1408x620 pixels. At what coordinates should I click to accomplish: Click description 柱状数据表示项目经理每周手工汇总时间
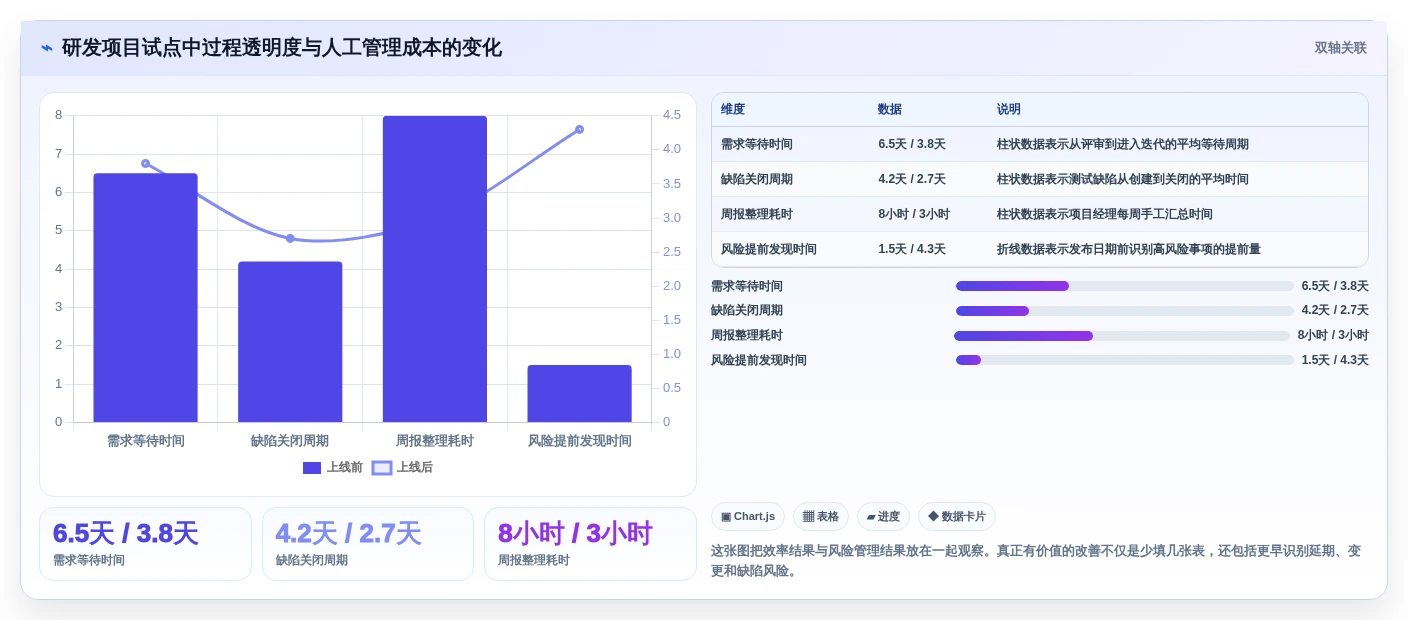click(x=1104, y=214)
